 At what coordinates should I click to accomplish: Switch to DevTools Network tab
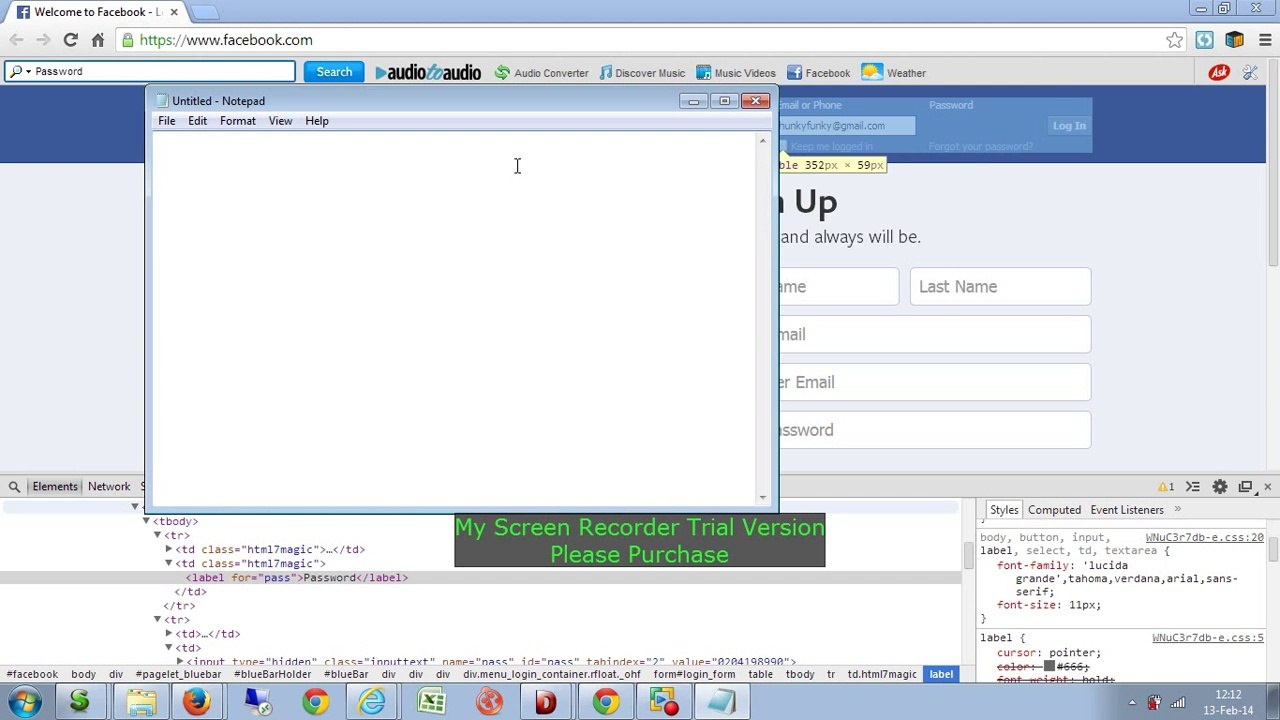click(109, 487)
